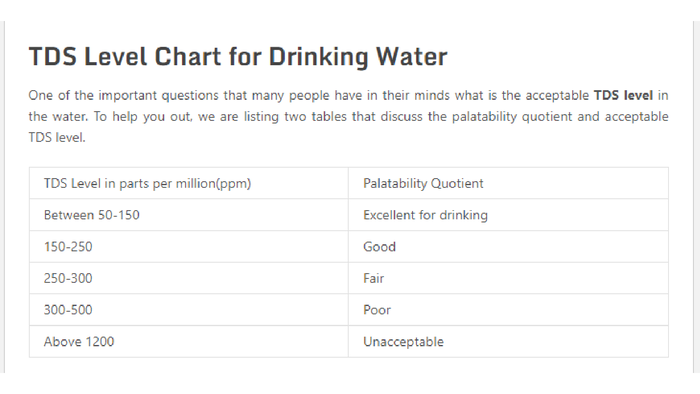
Task: Select the '300-500' table cell
Action: point(189,310)
